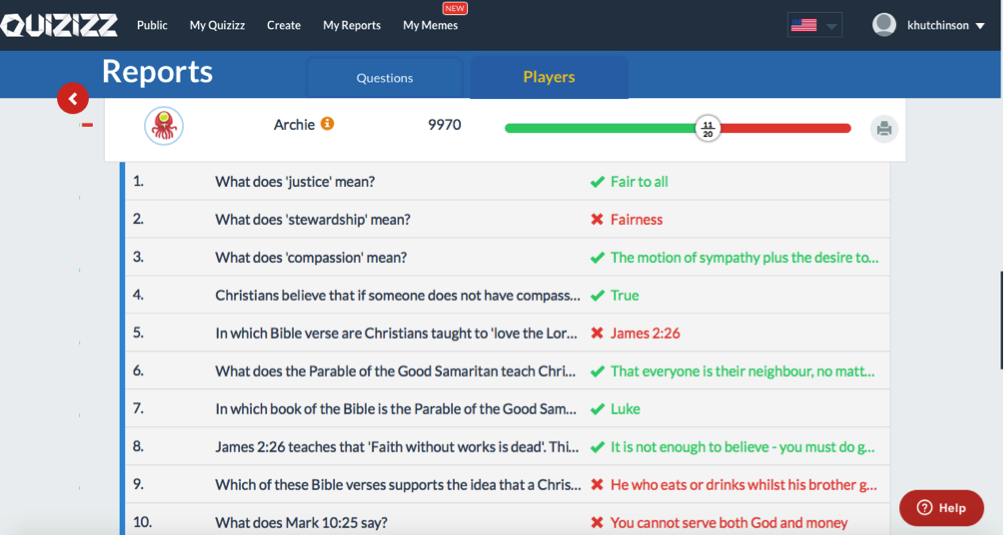Click the 11/20 score progress marker

coord(708,129)
